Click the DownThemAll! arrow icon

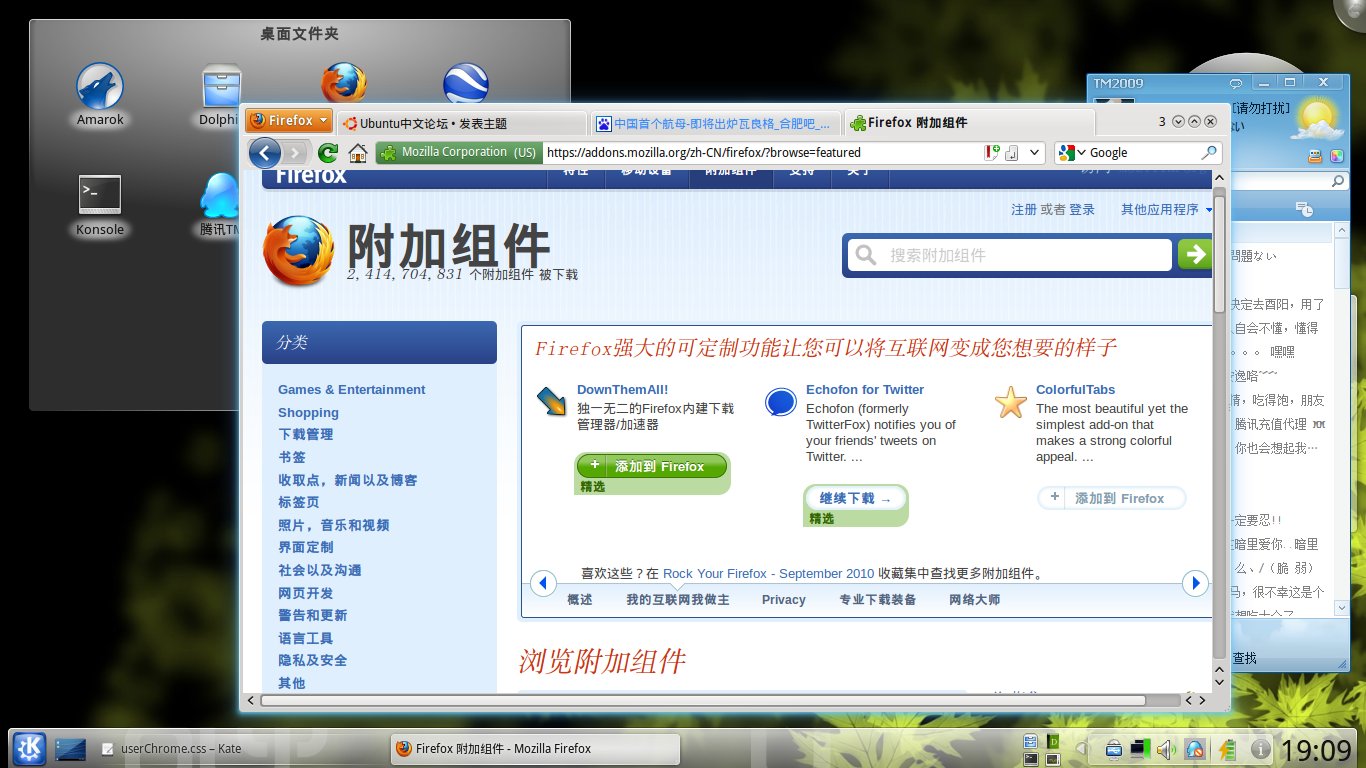(551, 401)
